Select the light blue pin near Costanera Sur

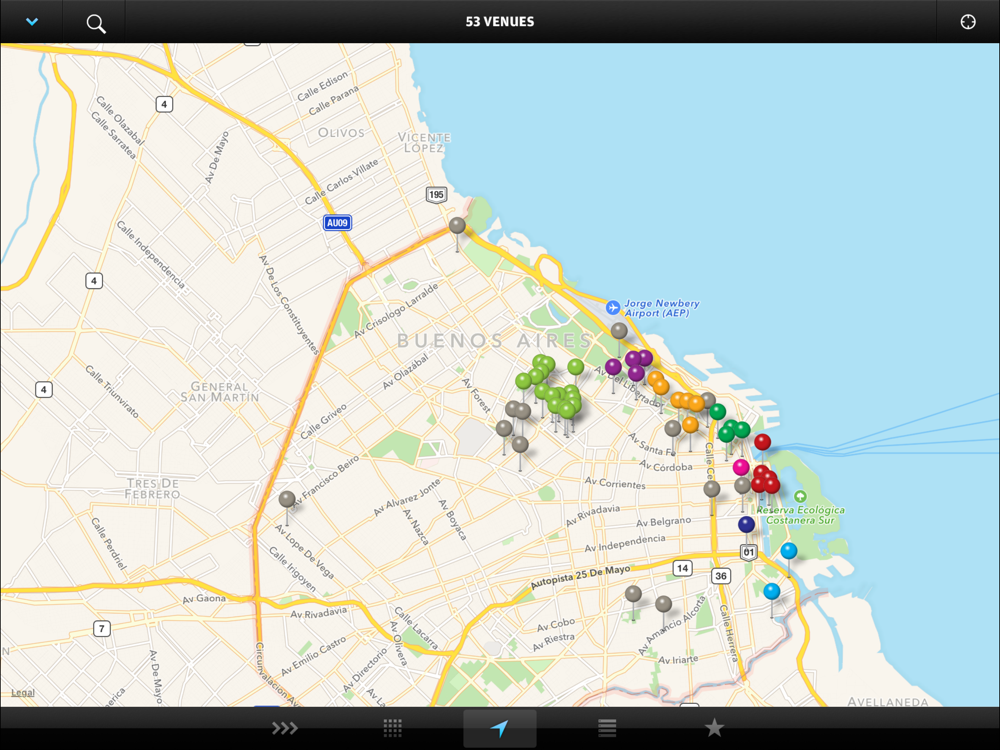click(789, 550)
